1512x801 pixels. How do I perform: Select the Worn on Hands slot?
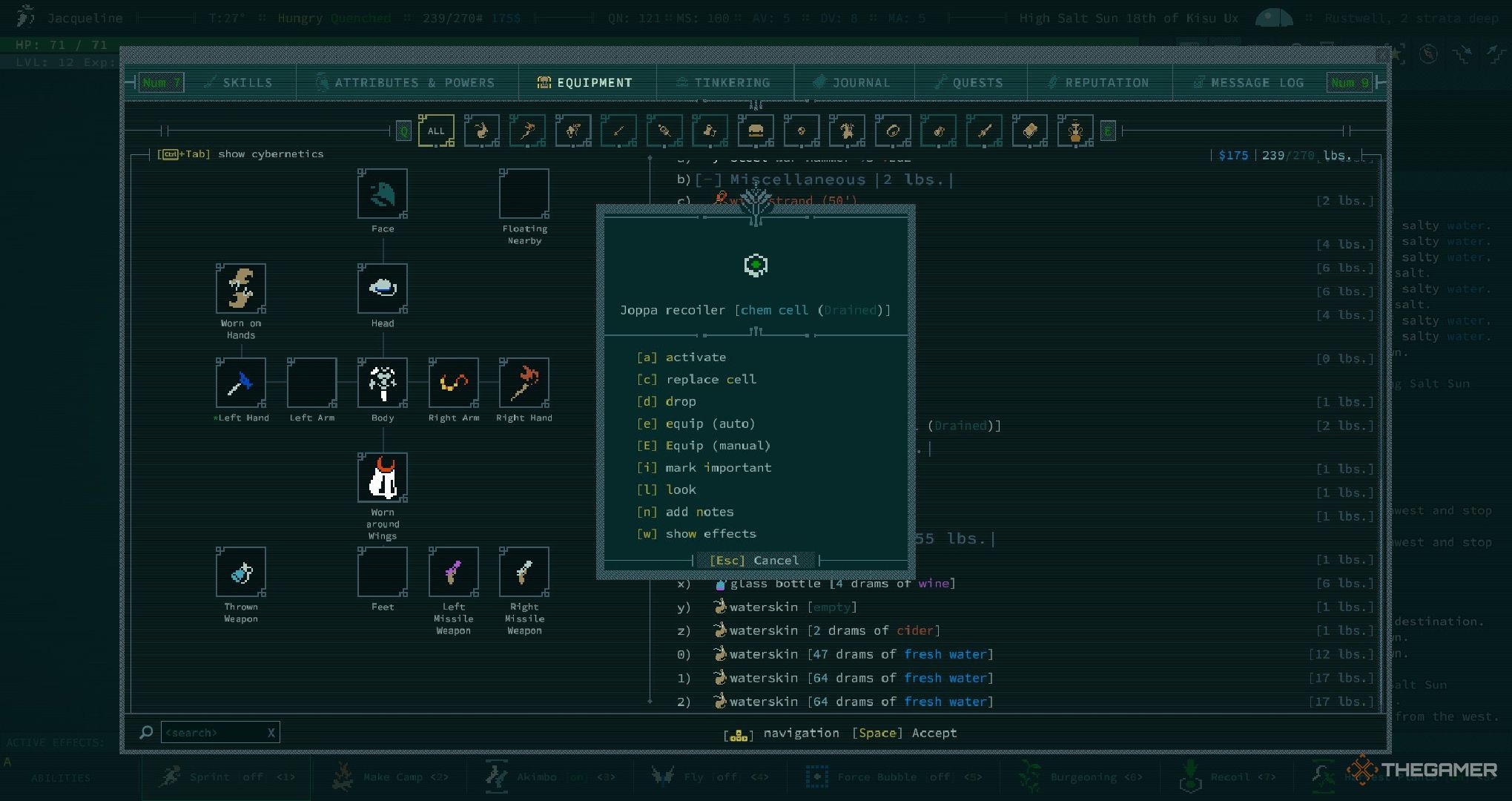pyautogui.click(x=241, y=289)
